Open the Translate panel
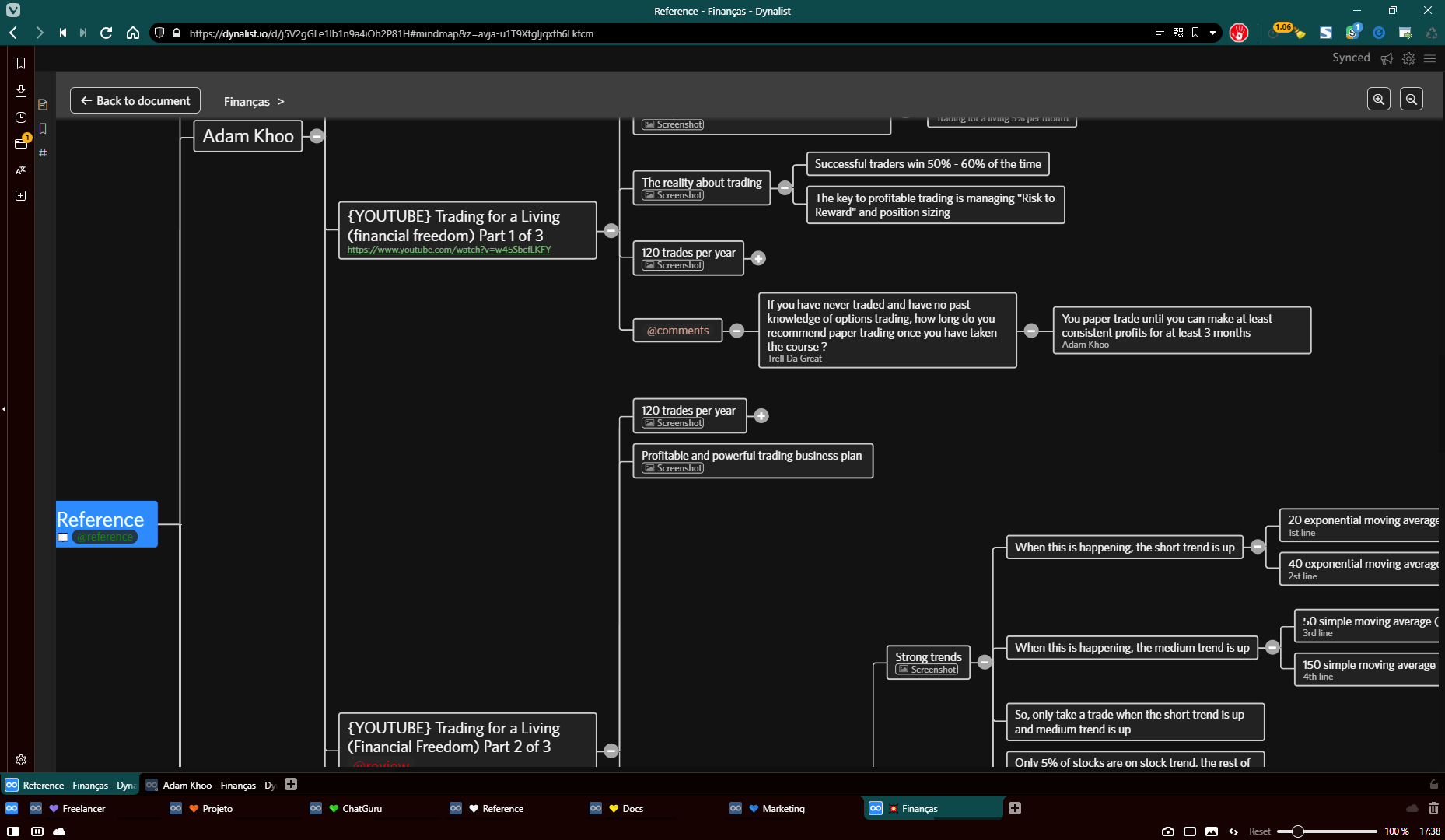 click(x=21, y=170)
